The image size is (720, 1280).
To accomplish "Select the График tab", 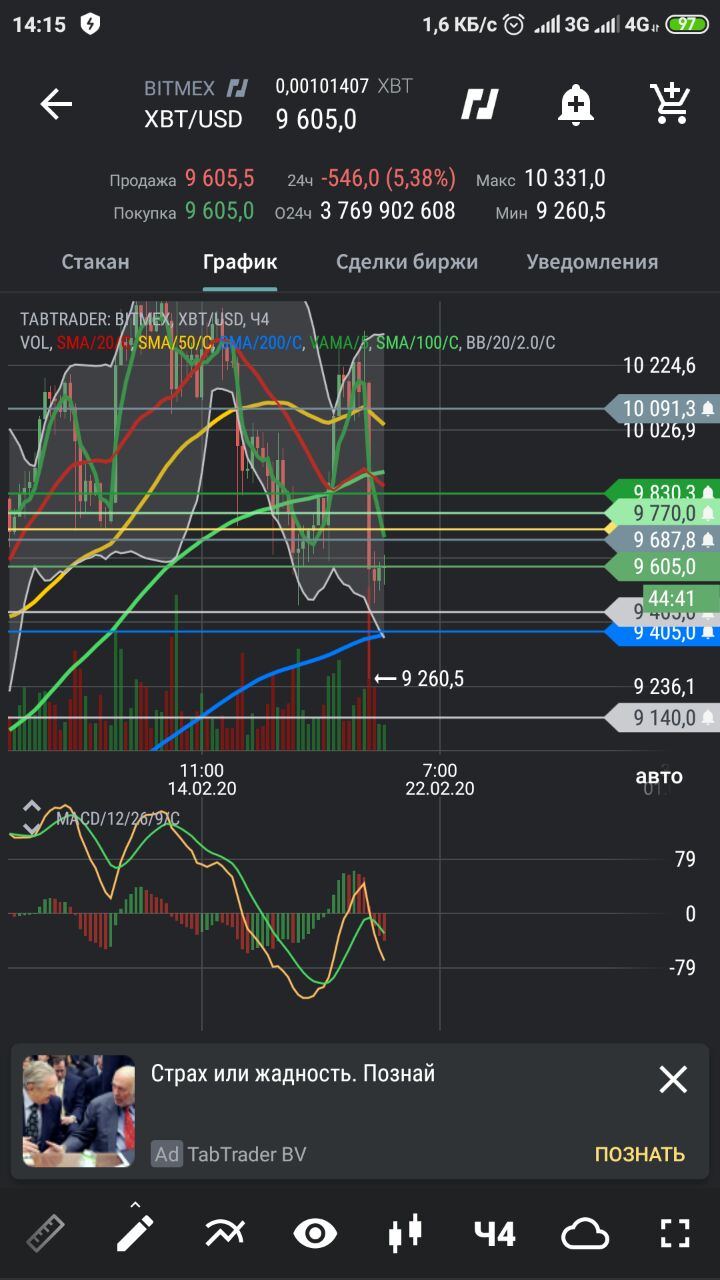I will pos(240,262).
